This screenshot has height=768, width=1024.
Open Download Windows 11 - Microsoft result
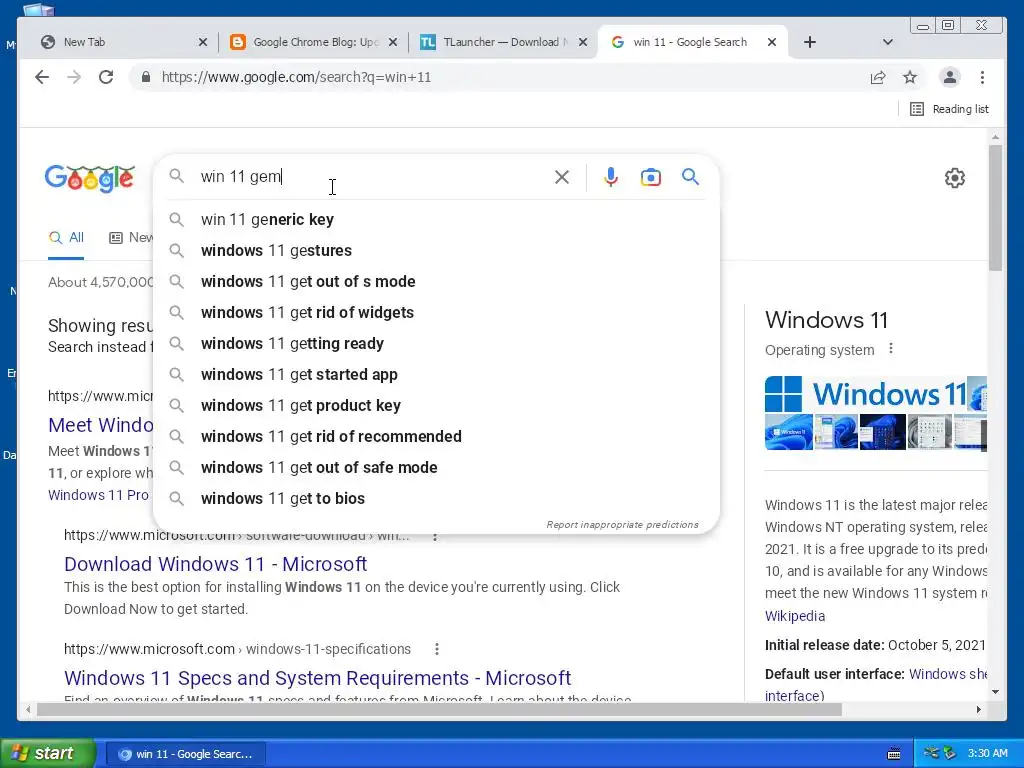pos(216,564)
